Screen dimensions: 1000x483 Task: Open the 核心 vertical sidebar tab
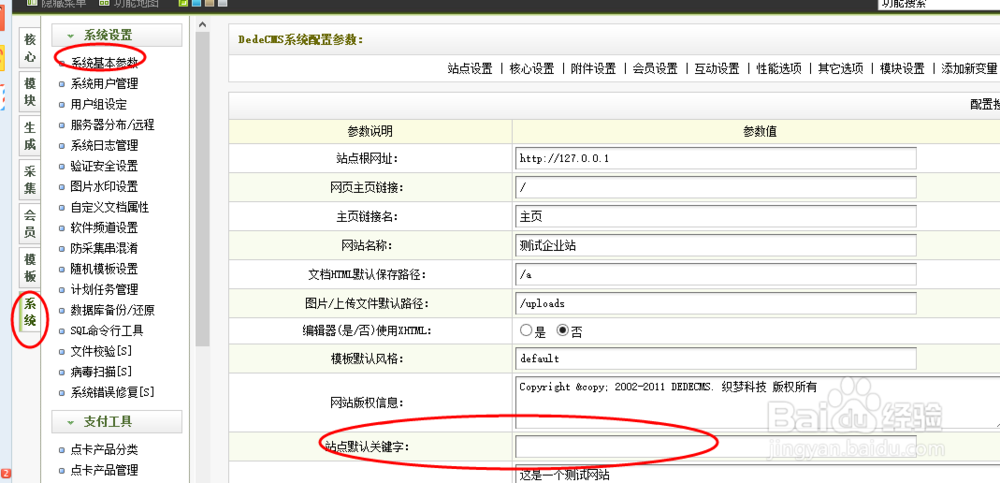click(x=30, y=48)
